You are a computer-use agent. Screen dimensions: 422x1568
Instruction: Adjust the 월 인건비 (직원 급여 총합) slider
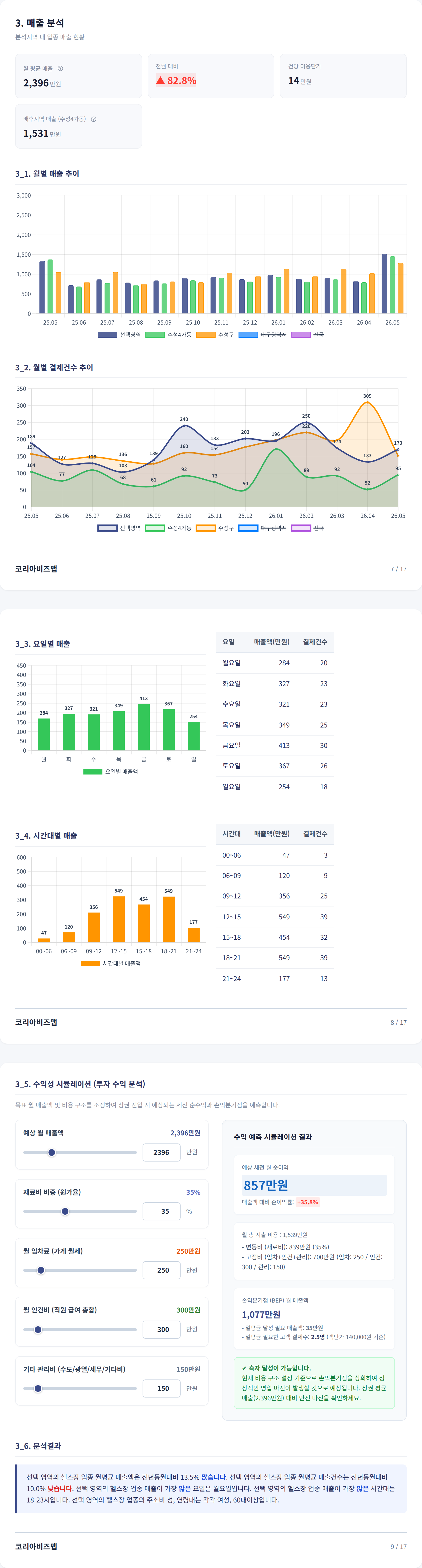pyautogui.click(x=80, y=1329)
